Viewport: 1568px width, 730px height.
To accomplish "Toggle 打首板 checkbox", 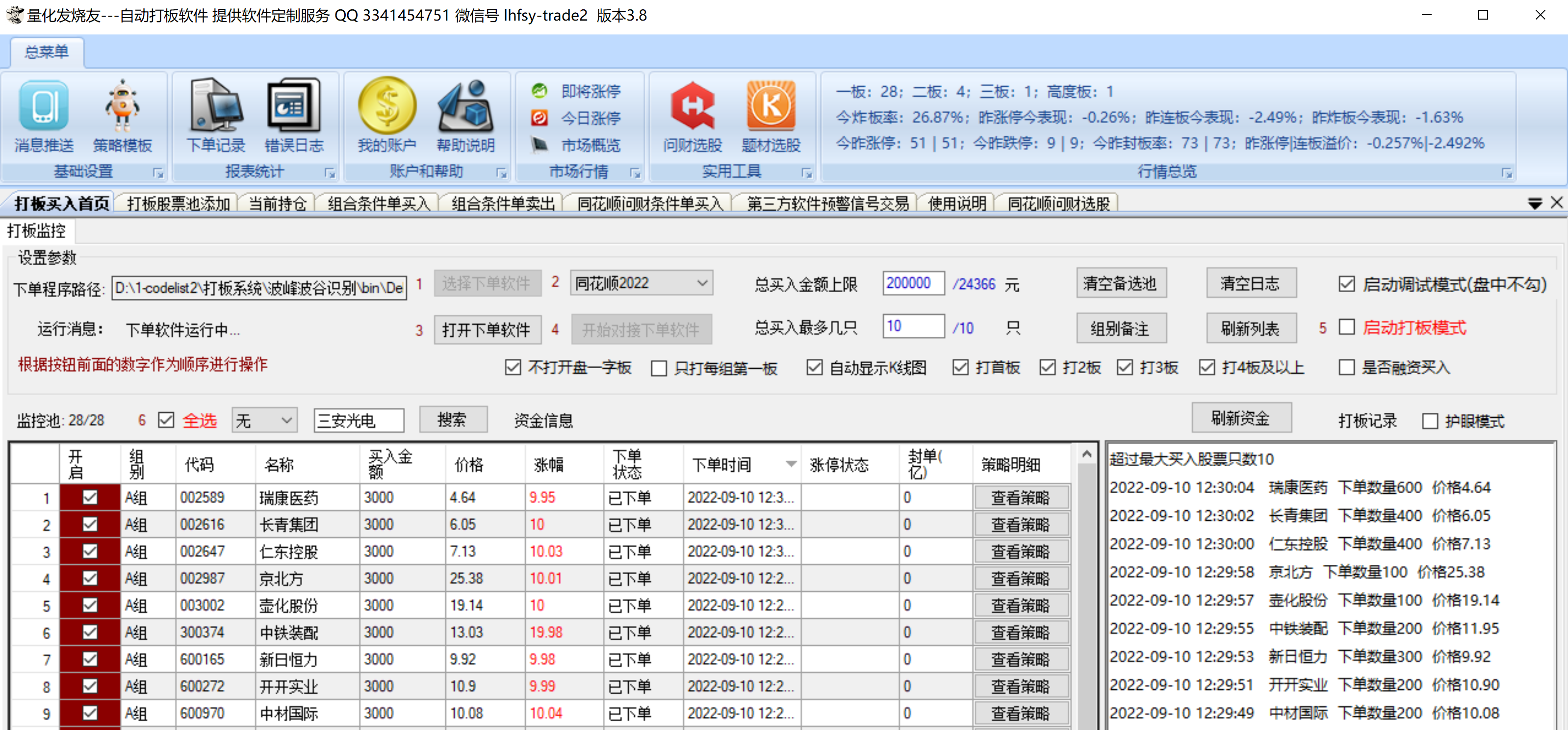I will pyautogui.click(x=960, y=367).
